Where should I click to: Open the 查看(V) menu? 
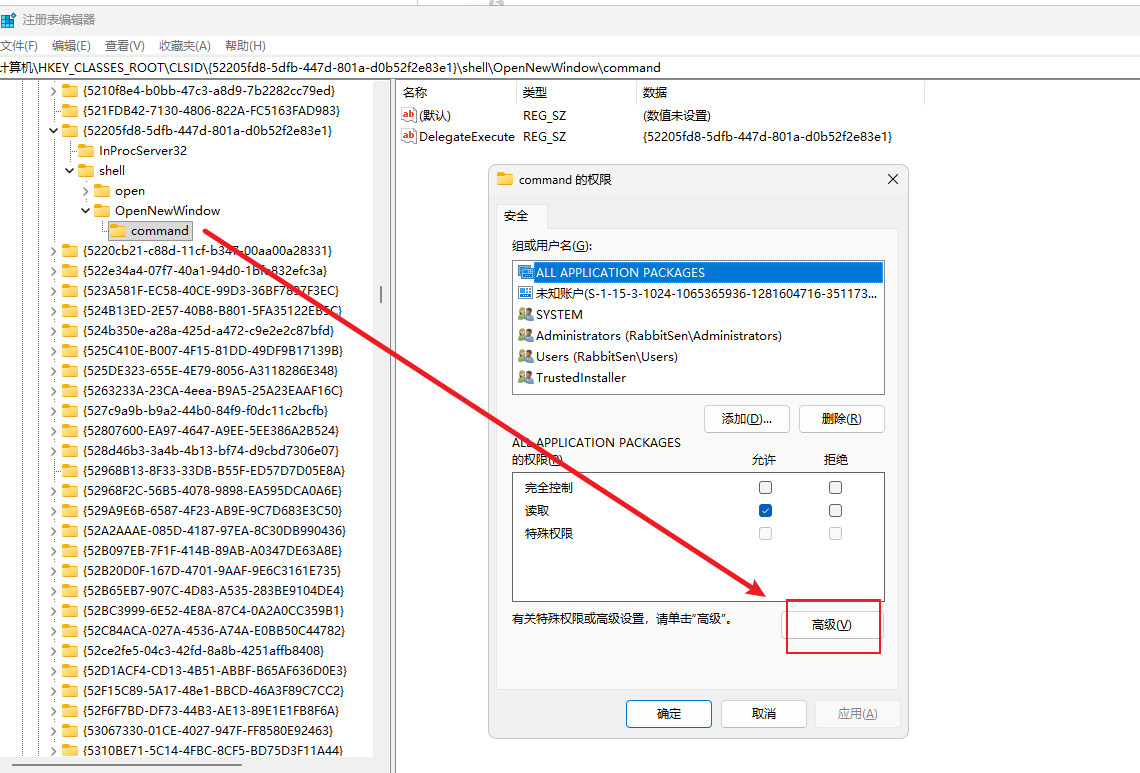click(x=124, y=46)
